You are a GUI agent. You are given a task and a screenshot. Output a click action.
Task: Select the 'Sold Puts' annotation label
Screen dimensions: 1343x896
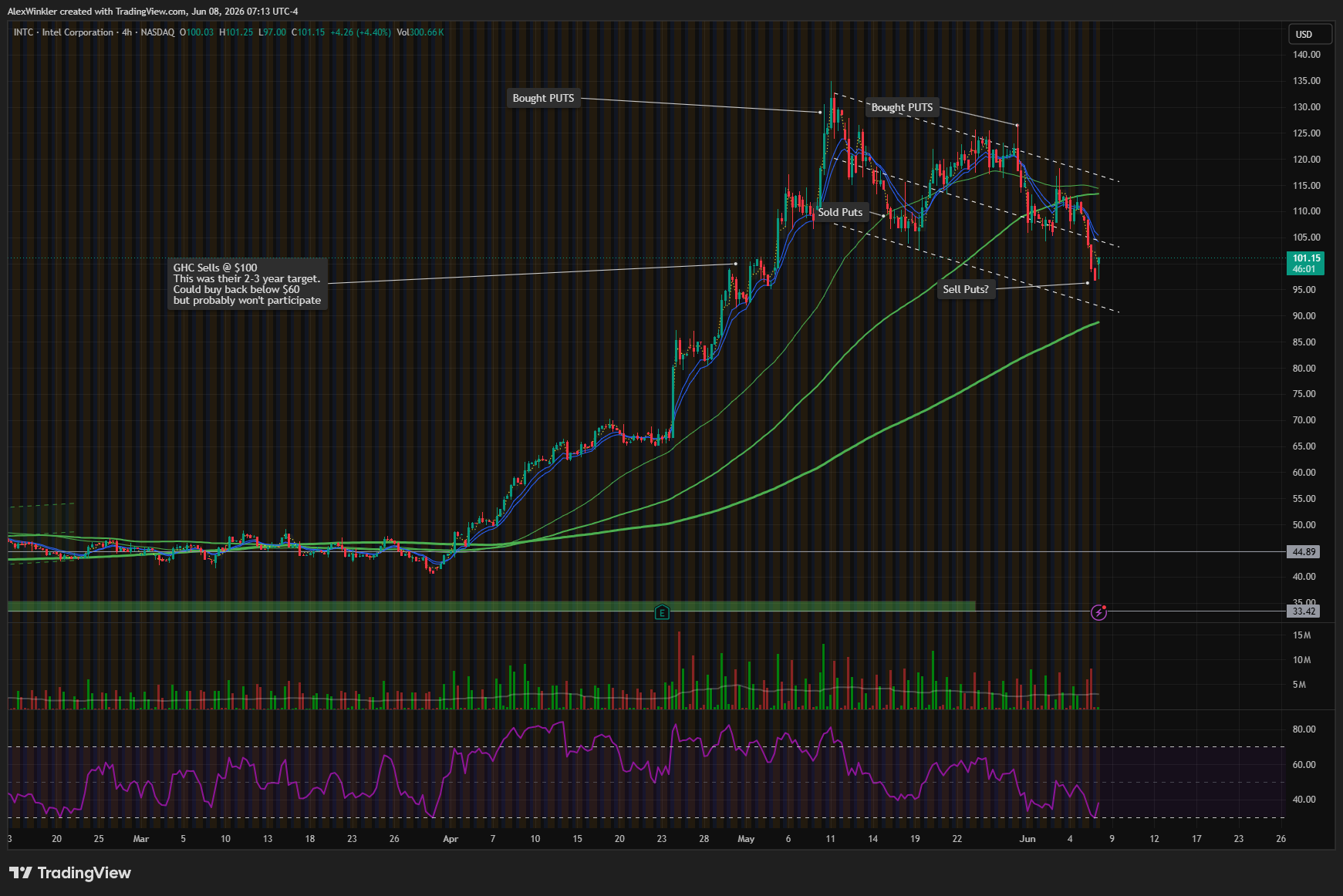[x=840, y=213]
